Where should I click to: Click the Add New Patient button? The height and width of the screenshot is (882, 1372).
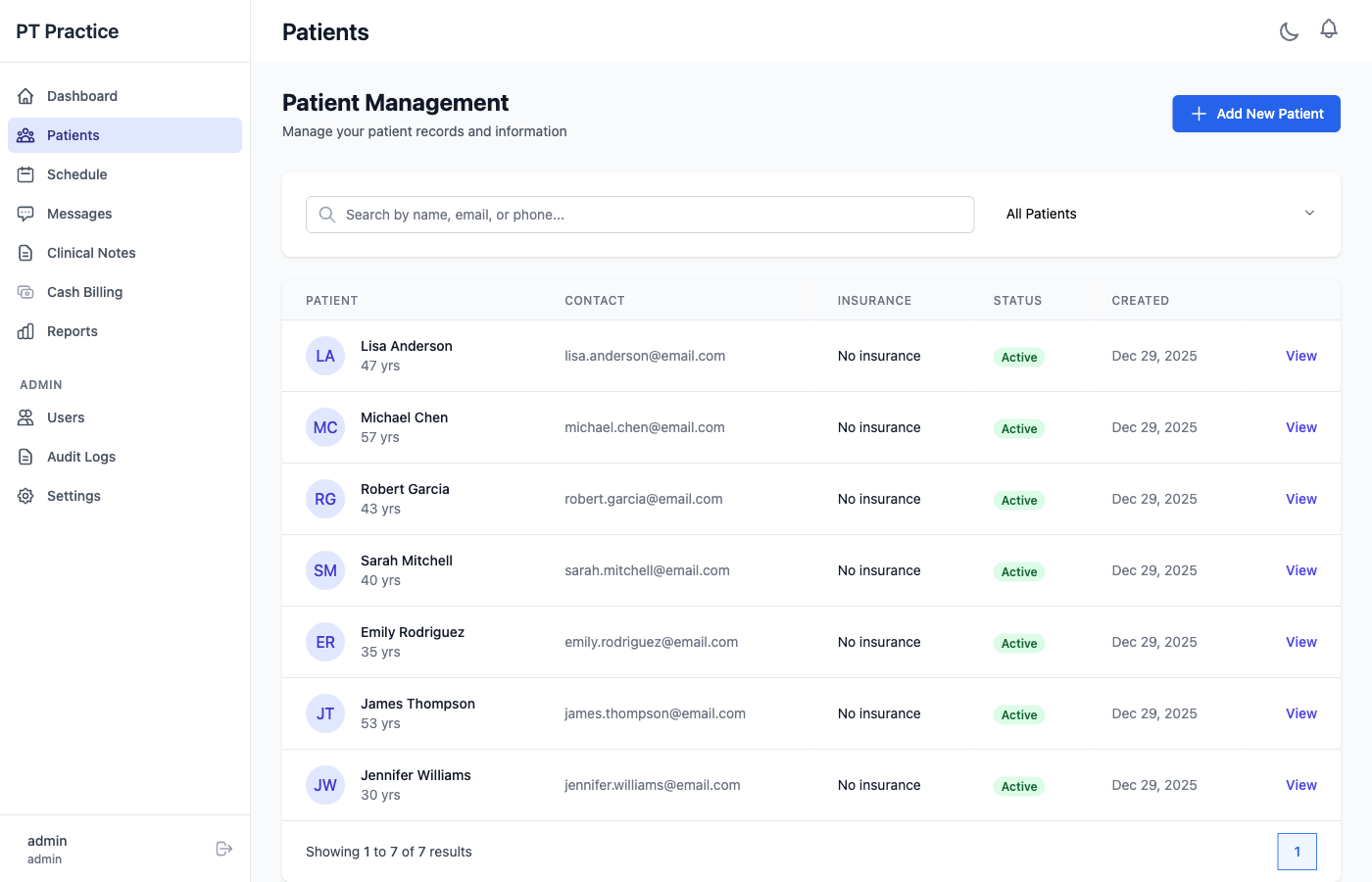click(x=1255, y=114)
